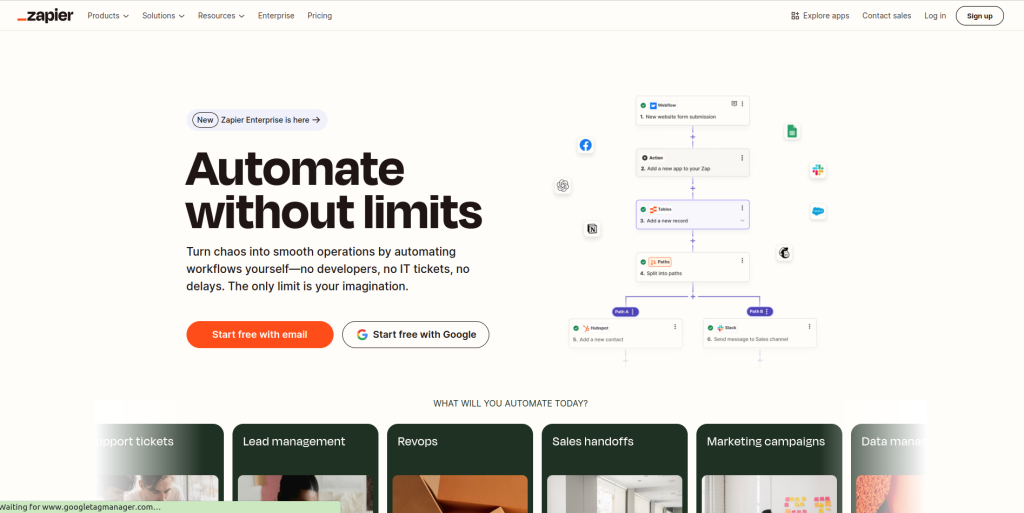The width and height of the screenshot is (1024, 513).
Task: Click the Google Sheets floating icon
Action: [791, 131]
